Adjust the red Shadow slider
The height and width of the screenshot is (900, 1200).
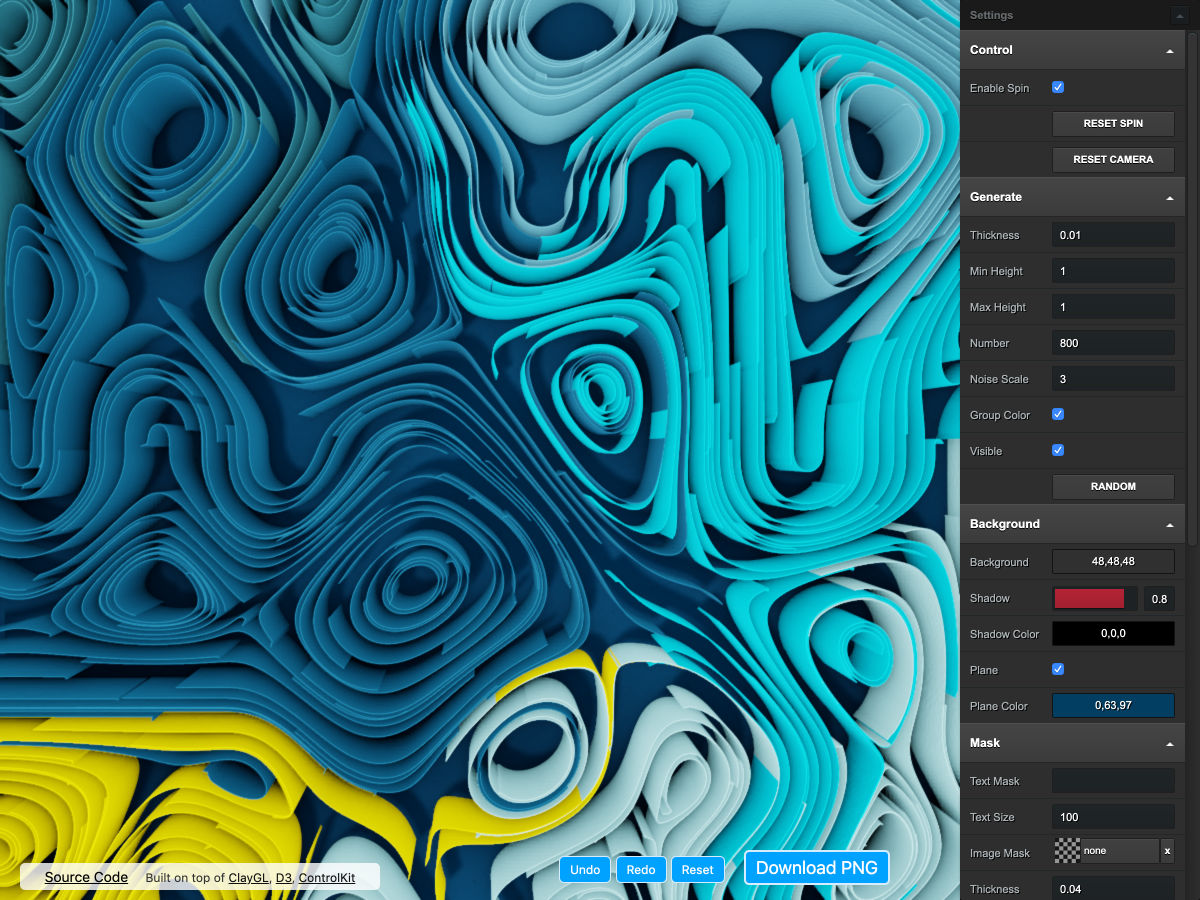(x=1095, y=598)
